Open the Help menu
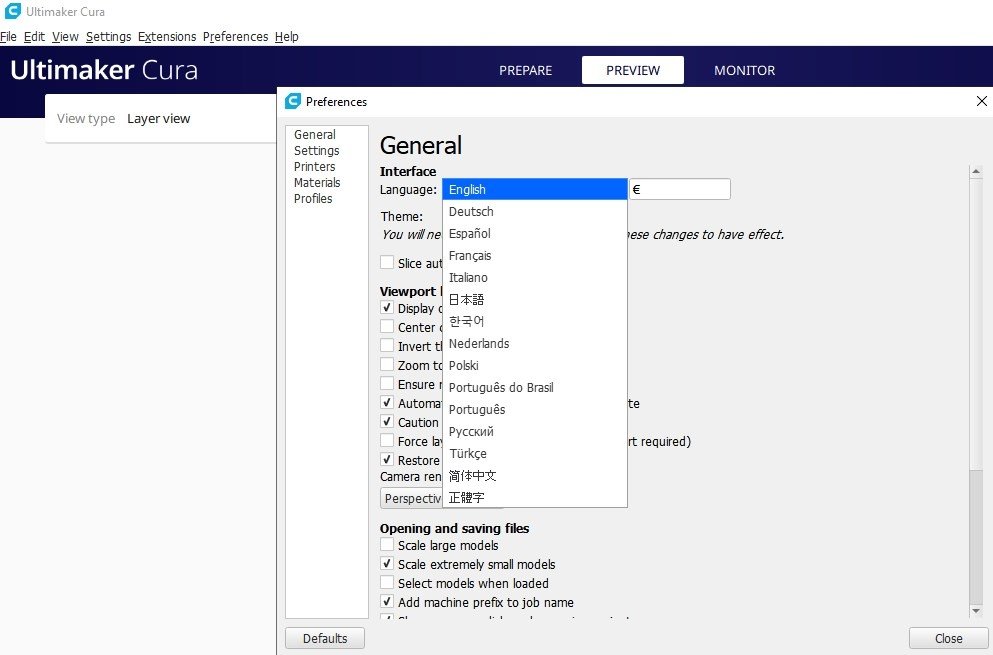Viewport: 993px width, 655px height. tap(286, 37)
